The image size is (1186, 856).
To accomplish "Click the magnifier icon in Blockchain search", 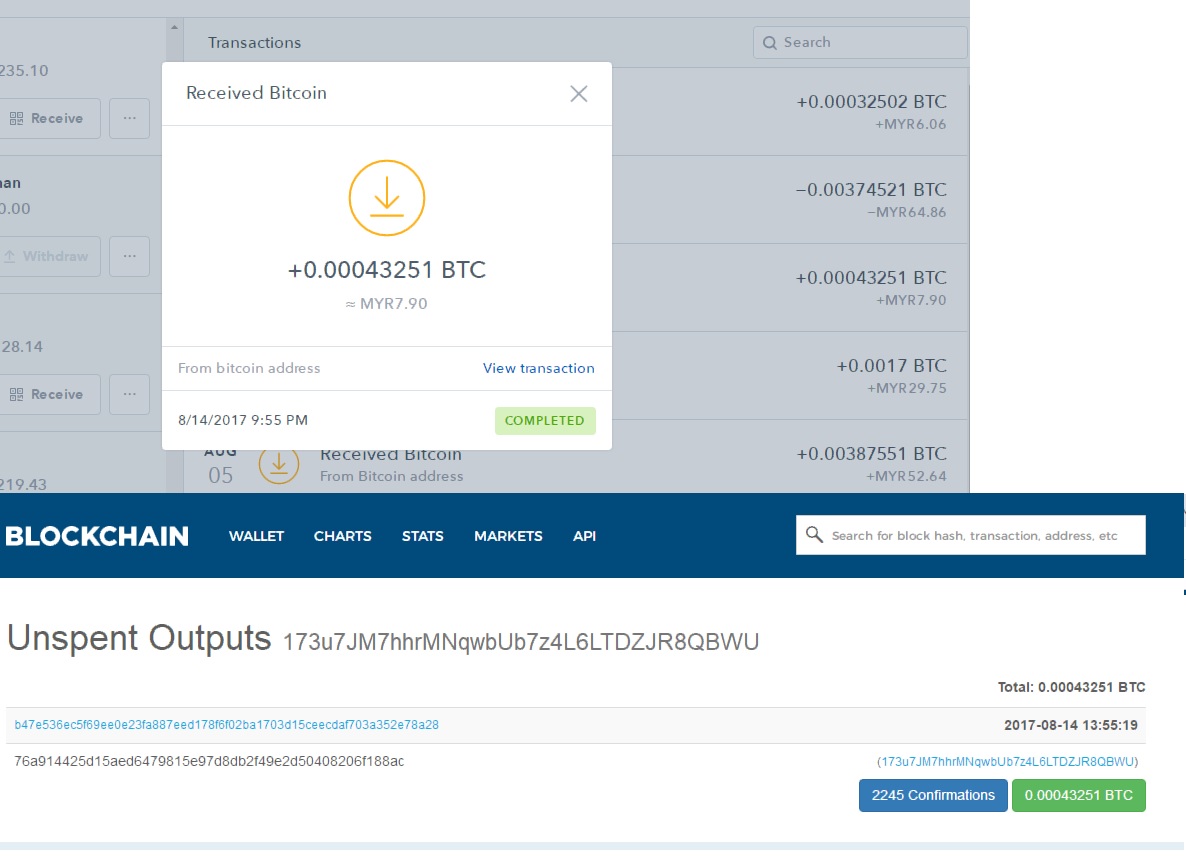I will 814,535.
